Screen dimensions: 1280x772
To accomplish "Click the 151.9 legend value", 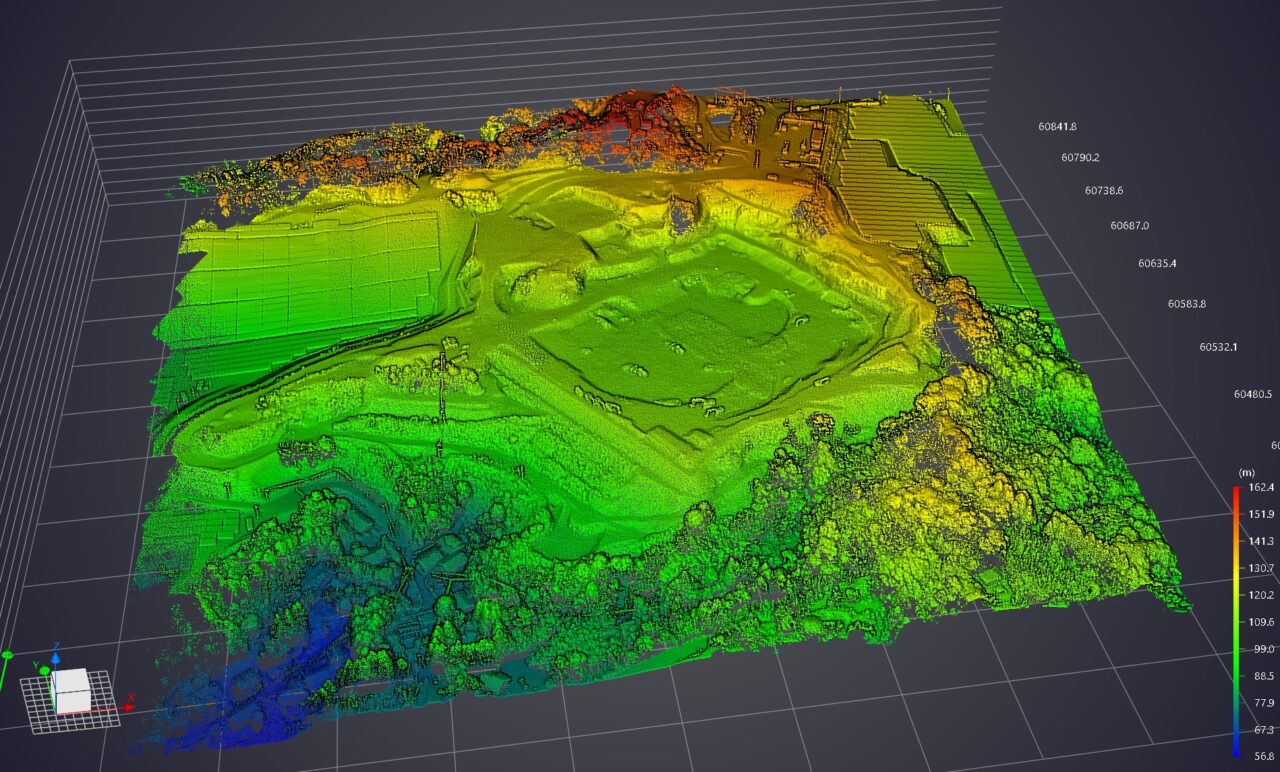I will pyautogui.click(x=1262, y=514).
